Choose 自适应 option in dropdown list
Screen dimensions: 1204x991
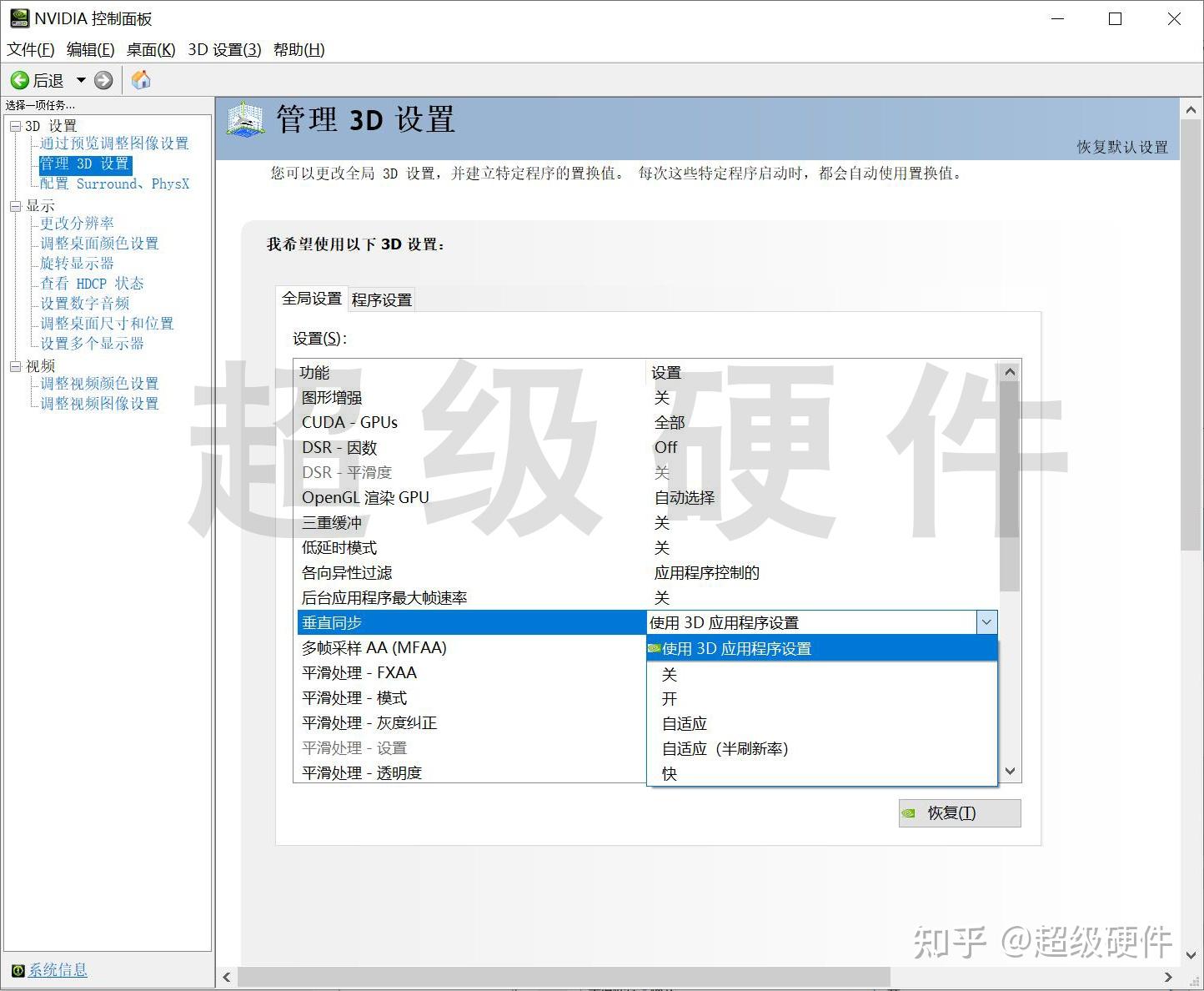(822, 724)
